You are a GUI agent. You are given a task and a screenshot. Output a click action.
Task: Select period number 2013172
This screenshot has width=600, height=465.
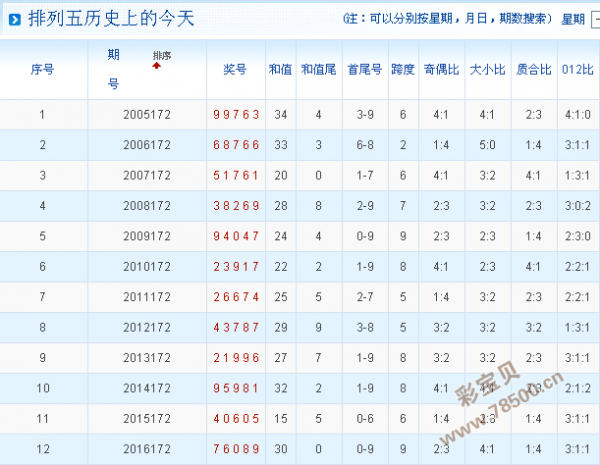point(147,358)
